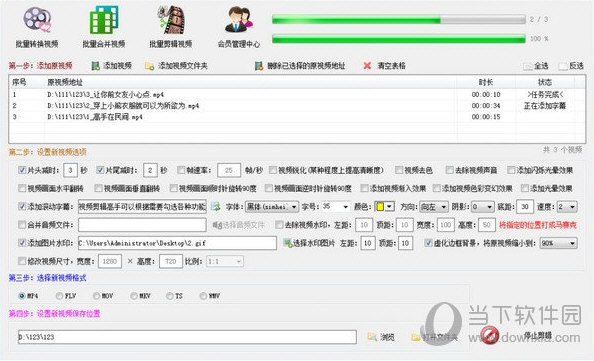Click 停止剪辑 stop button
This screenshot has height=361, width=594.
[x=516, y=335]
